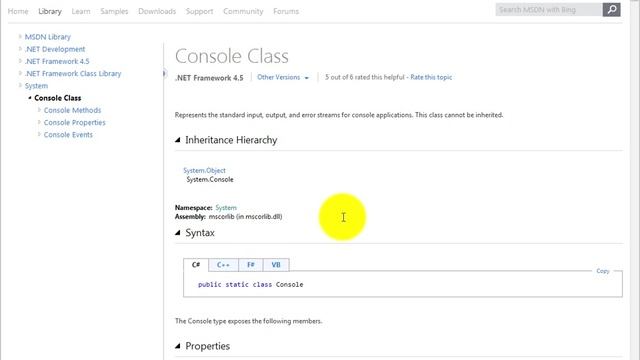Open .NET Framework 4.5 sidebar link
The width and height of the screenshot is (640, 360).
57,61
